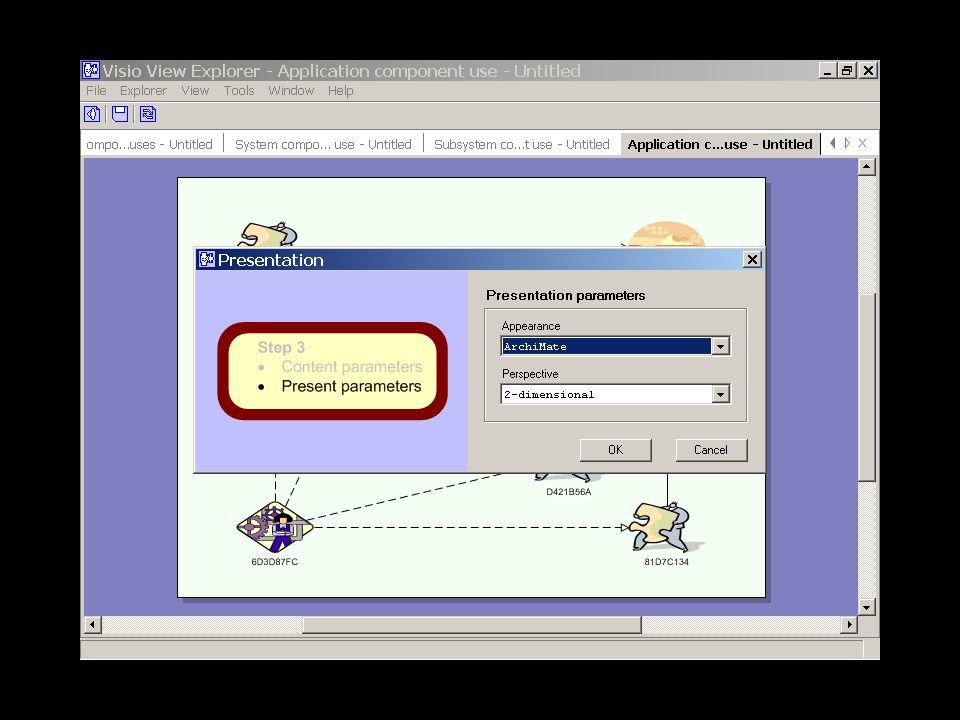Image resolution: width=960 pixels, height=720 pixels.
Task: Open the Window menu
Action: coord(291,91)
